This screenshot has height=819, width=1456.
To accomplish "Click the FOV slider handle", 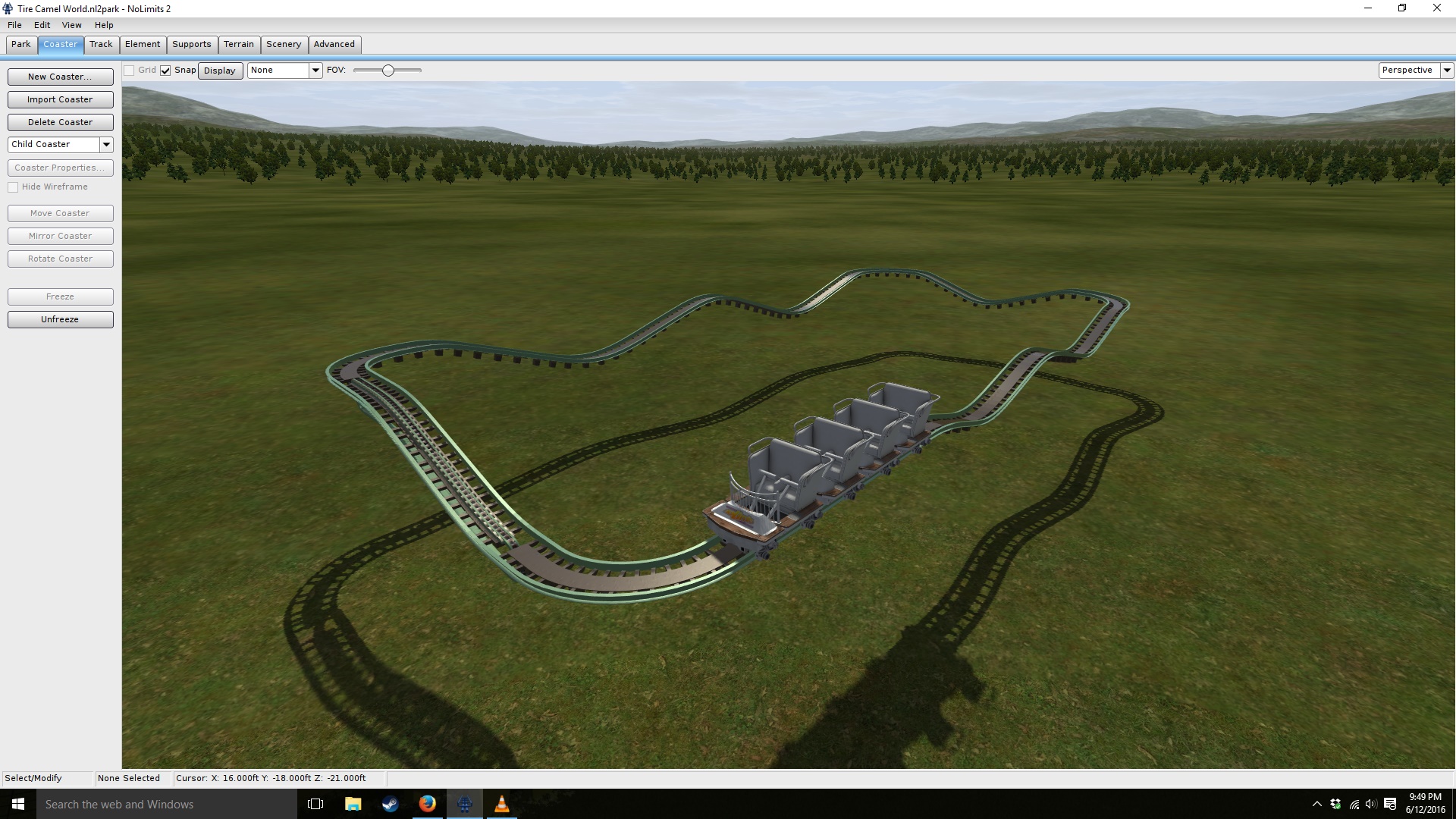I will click(388, 71).
